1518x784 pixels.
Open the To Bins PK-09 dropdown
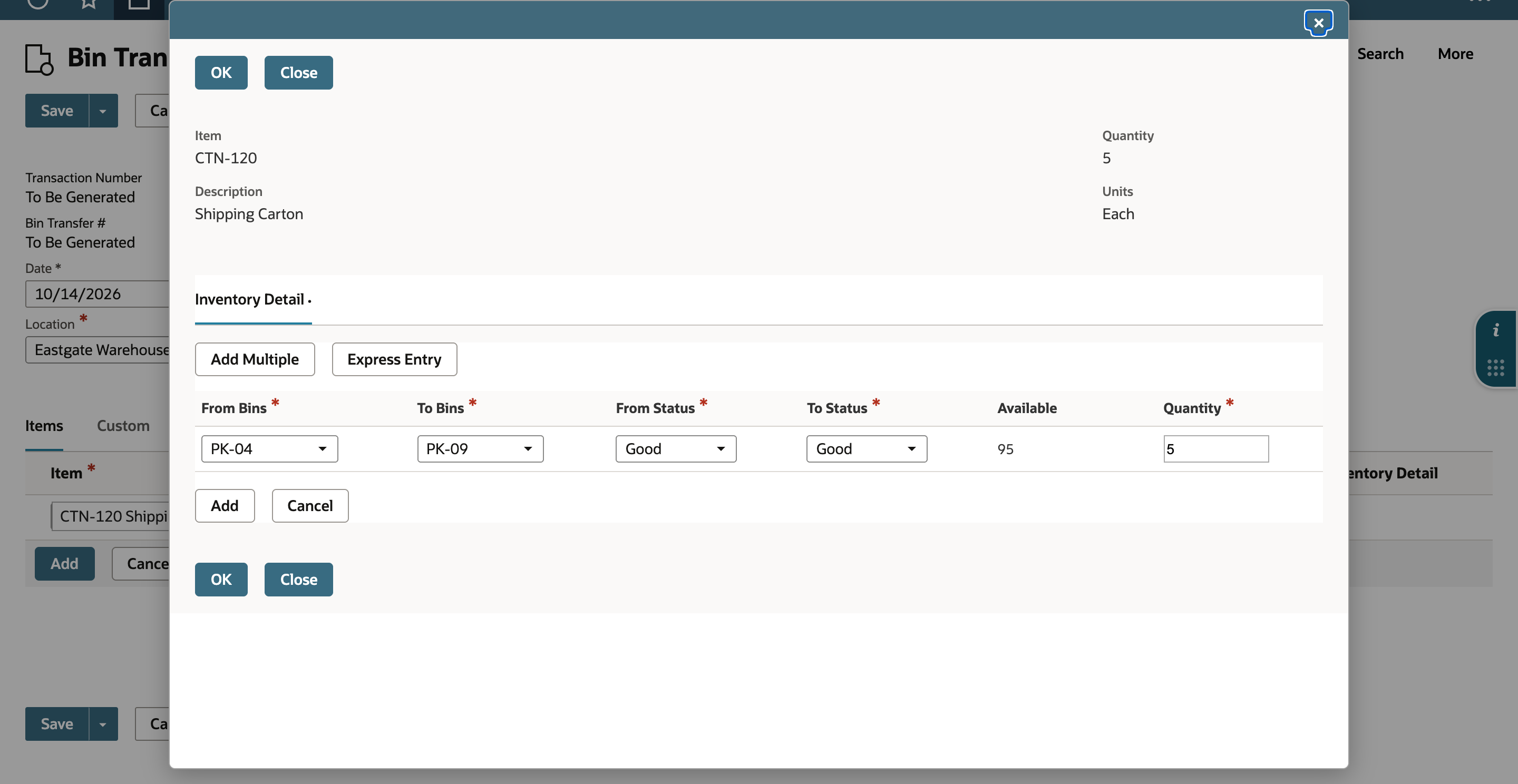coord(480,449)
